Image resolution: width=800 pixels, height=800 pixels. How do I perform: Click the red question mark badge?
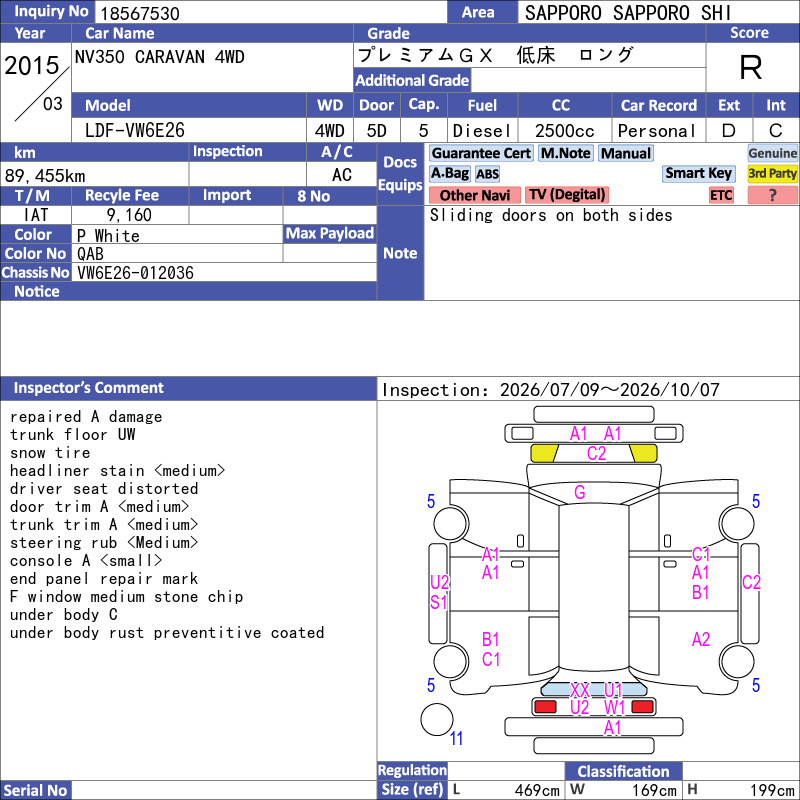click(772, 195)
